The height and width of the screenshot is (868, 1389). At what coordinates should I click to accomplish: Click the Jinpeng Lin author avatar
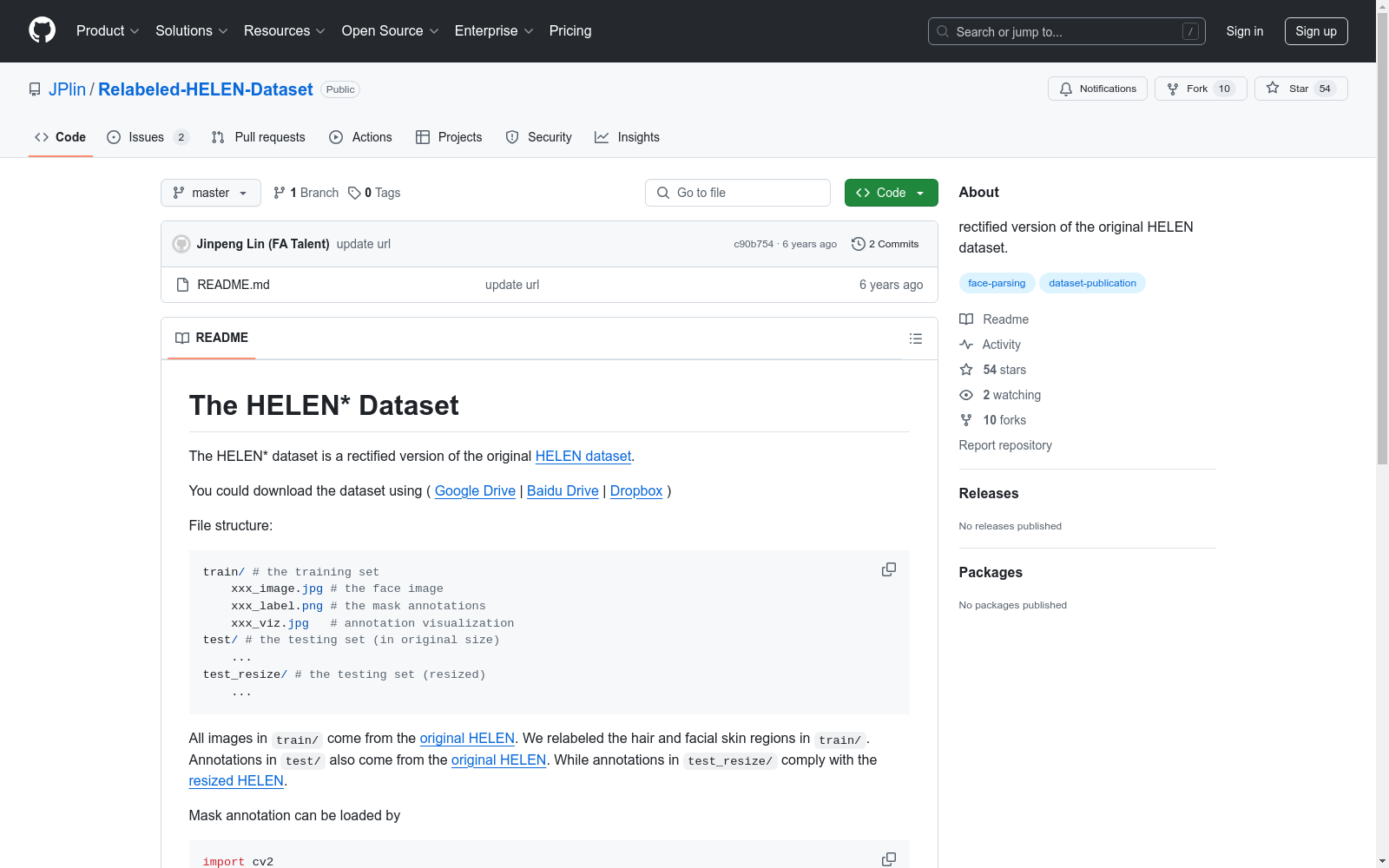(181, 244)
